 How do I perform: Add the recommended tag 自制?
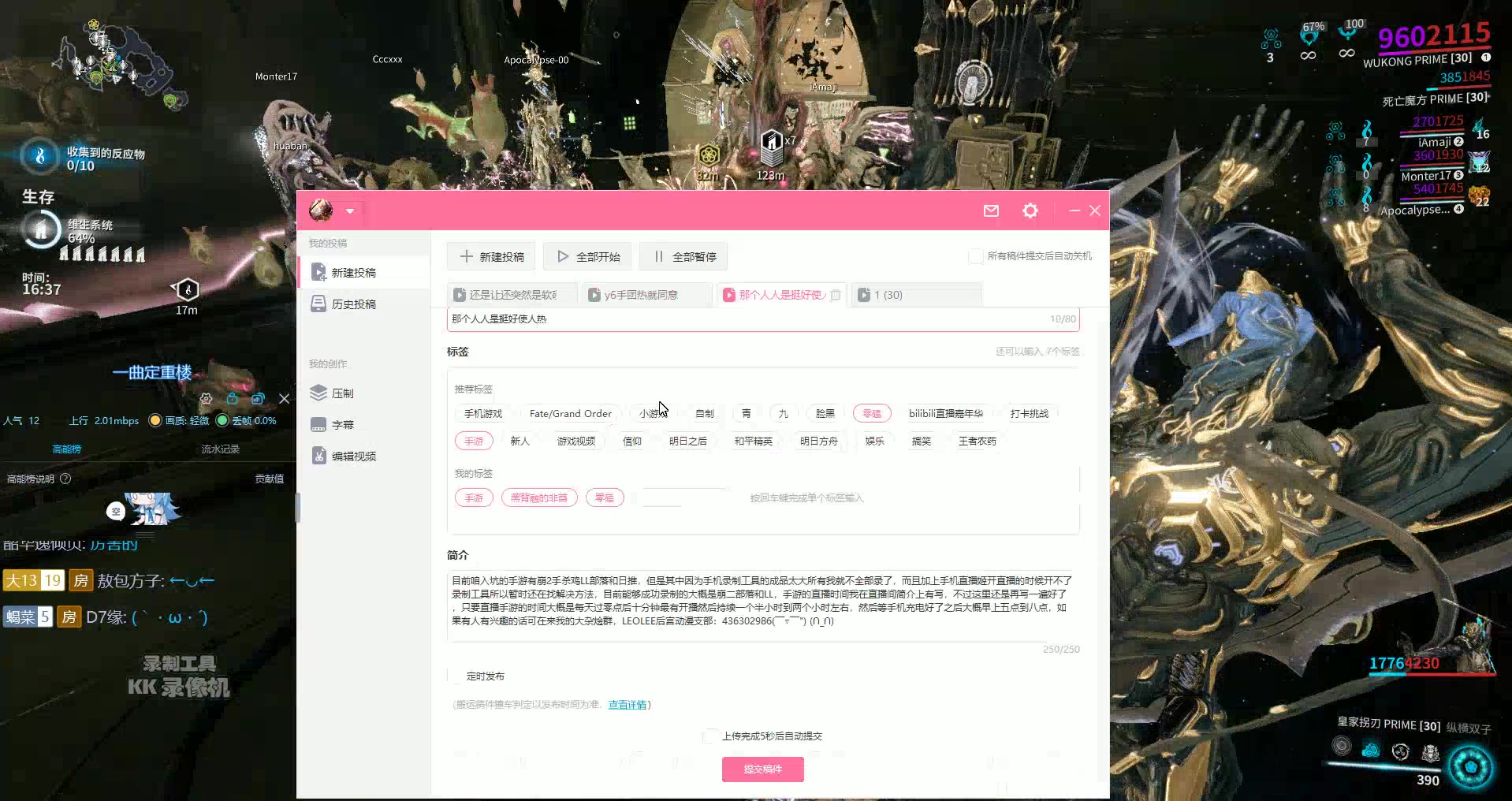[705, 414]
